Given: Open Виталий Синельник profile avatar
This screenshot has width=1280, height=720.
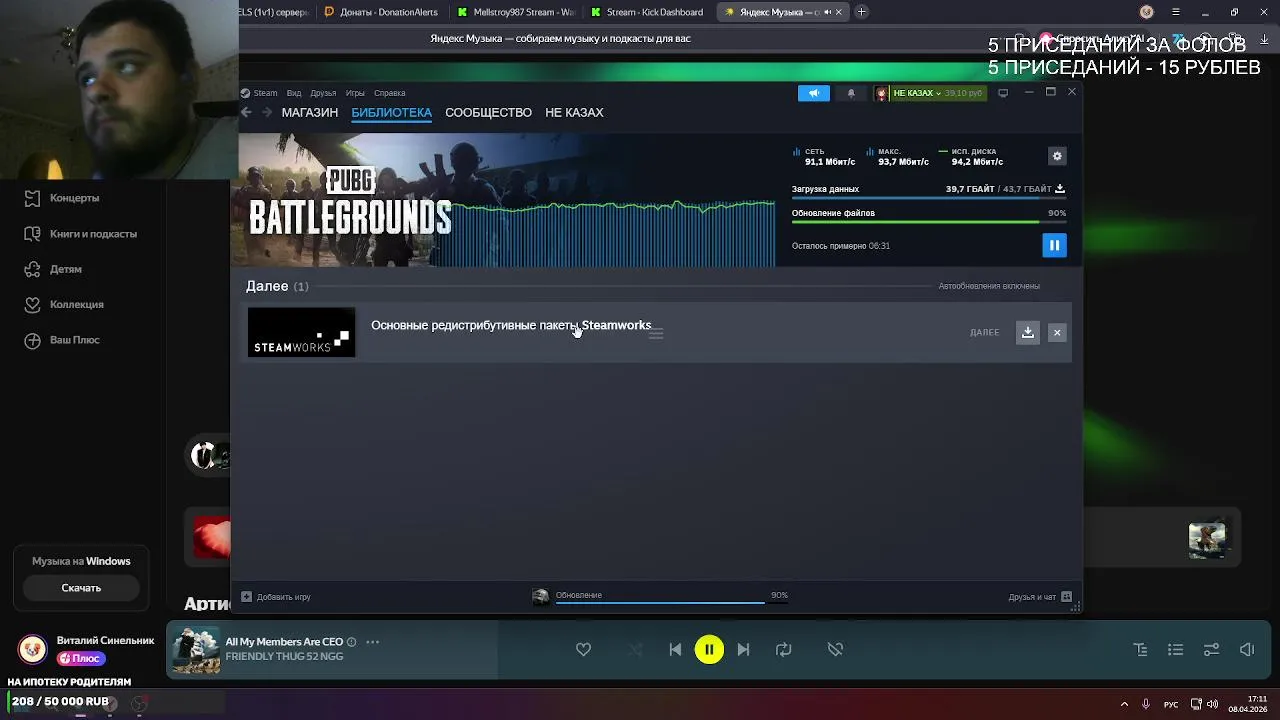Looking at the screenshot, I should (32, 649).
